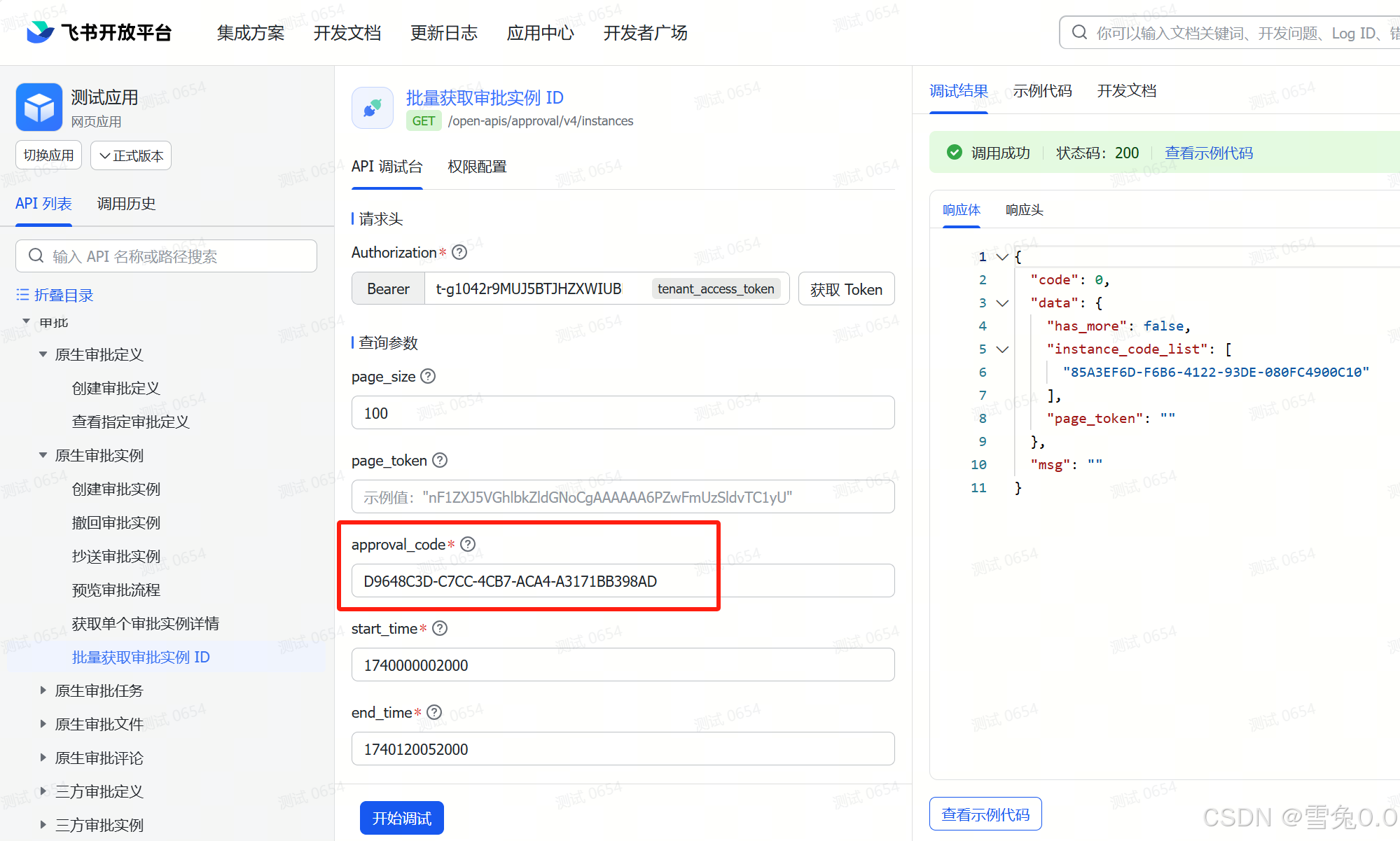Viewport: 1400px width, 841px height.
Task: Click the end_time input field
Action: point(623,749)
